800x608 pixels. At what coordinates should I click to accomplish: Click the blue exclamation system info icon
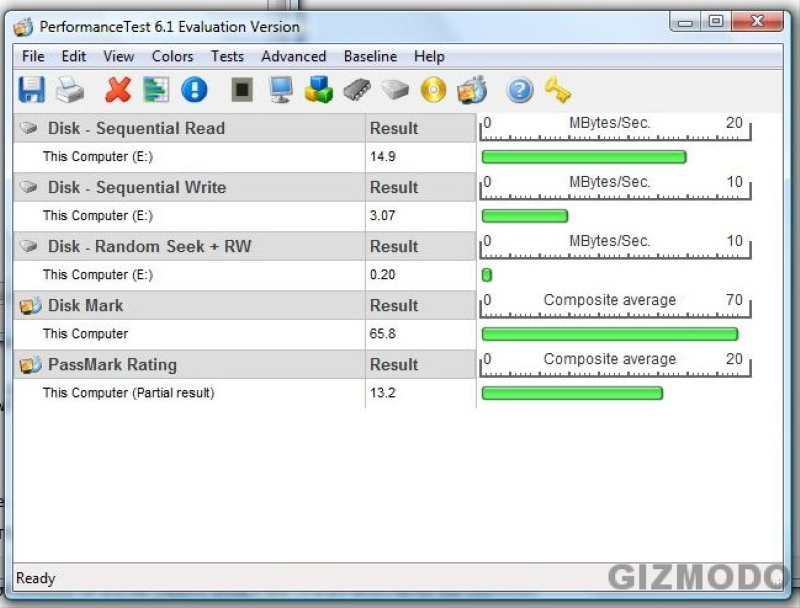(x=194, y=90)
